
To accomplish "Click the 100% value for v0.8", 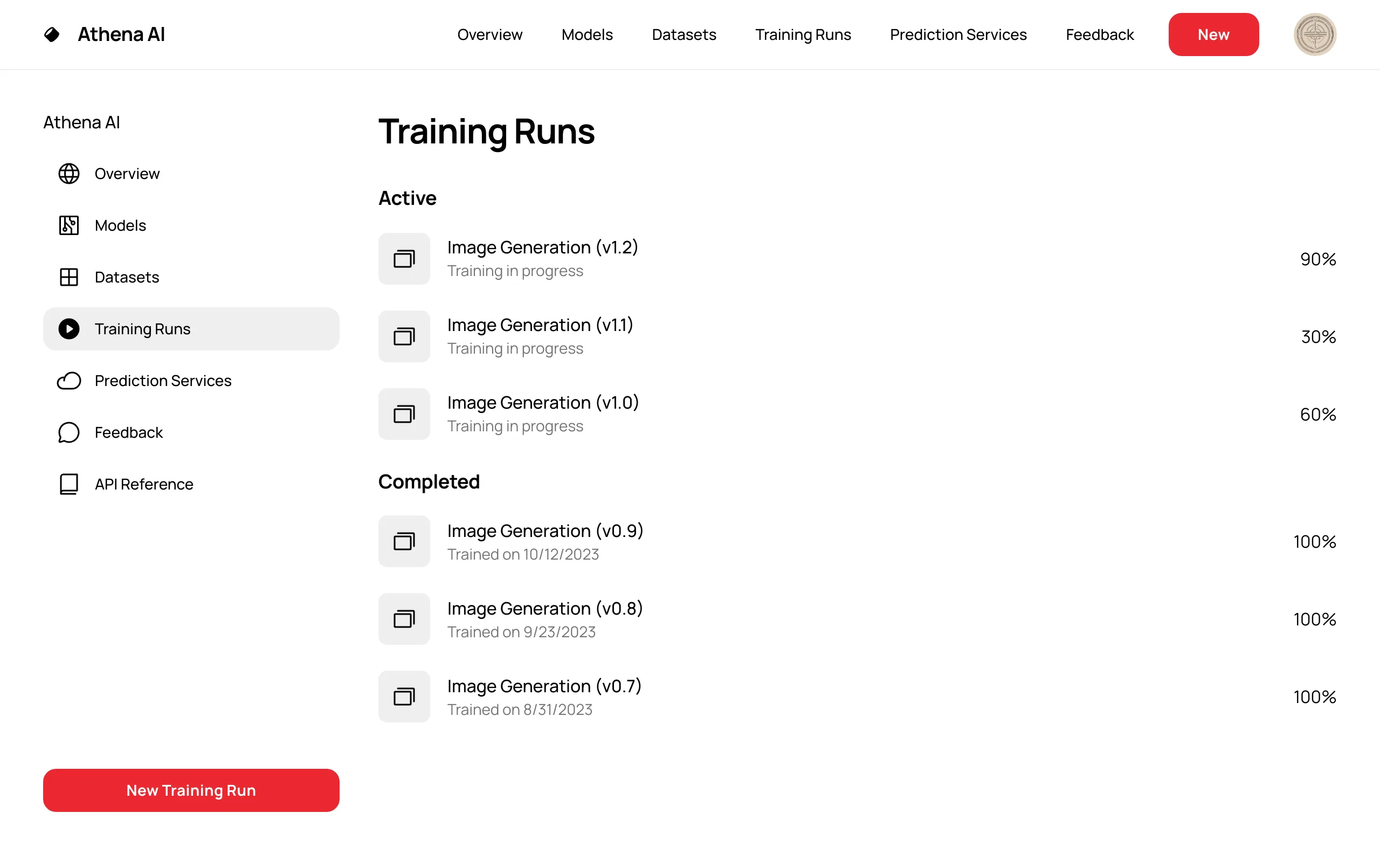I will point(1315,619).
